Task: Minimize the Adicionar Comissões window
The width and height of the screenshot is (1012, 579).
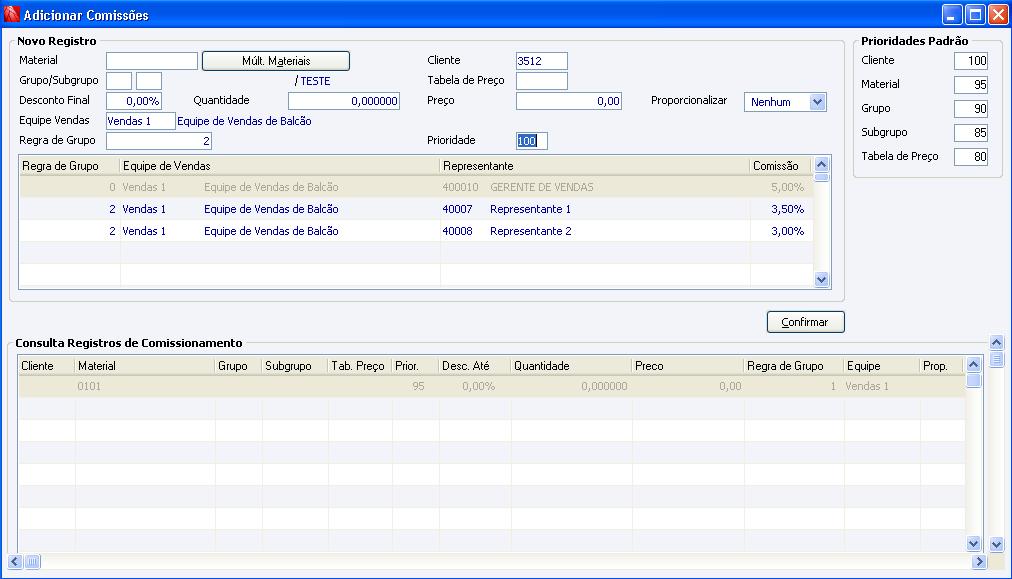Action: pyautogui.click(x=952, y=14)
